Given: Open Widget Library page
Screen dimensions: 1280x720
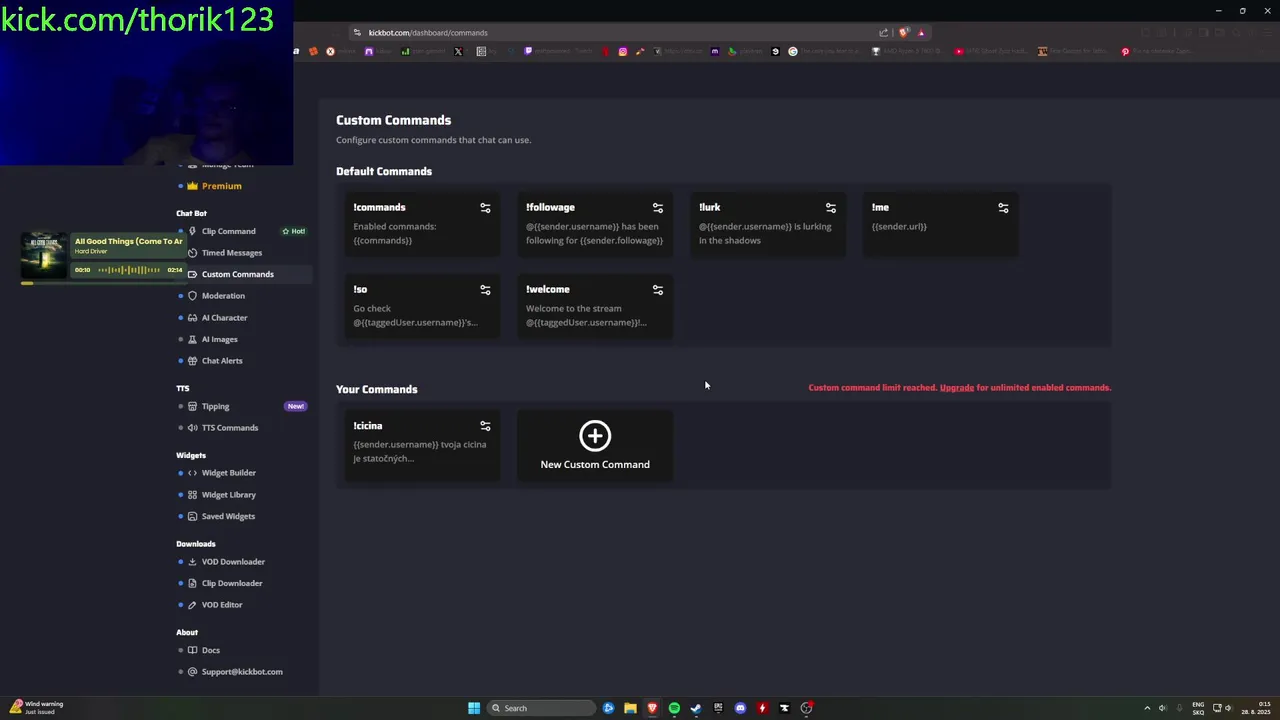Looking at the screenshot, I should 228,495.
